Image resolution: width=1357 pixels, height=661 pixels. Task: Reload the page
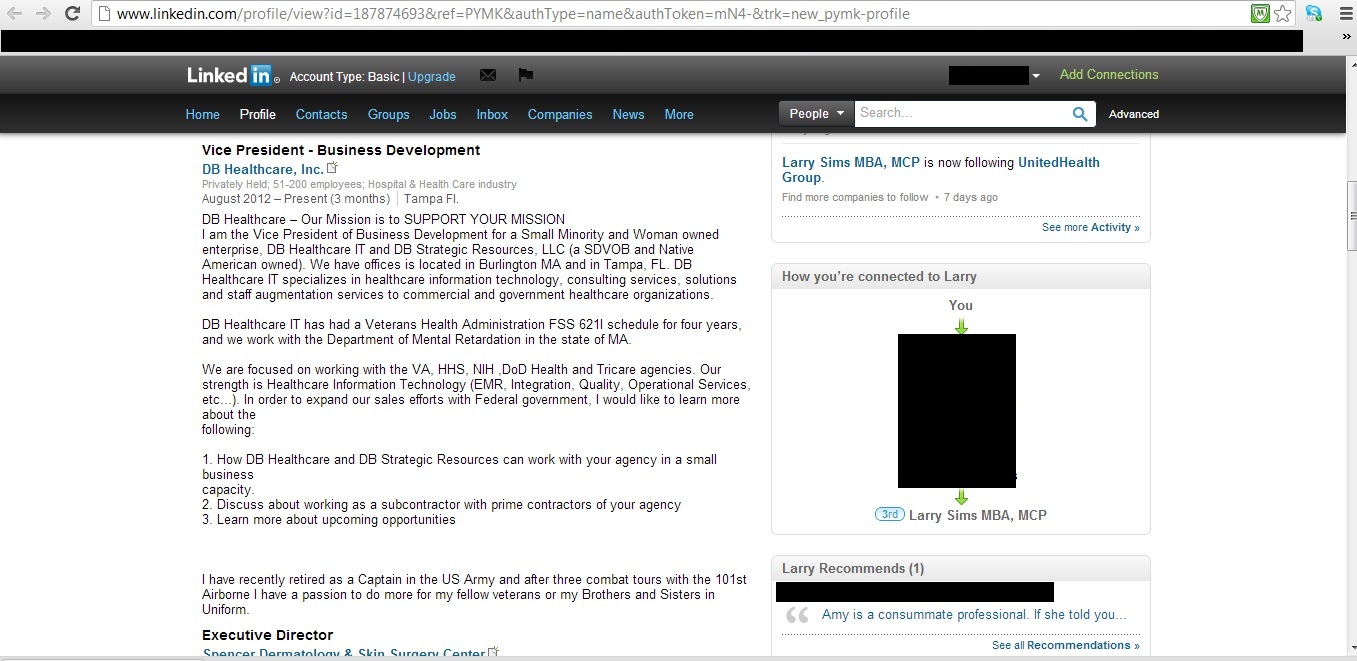(x=72, y=14)
